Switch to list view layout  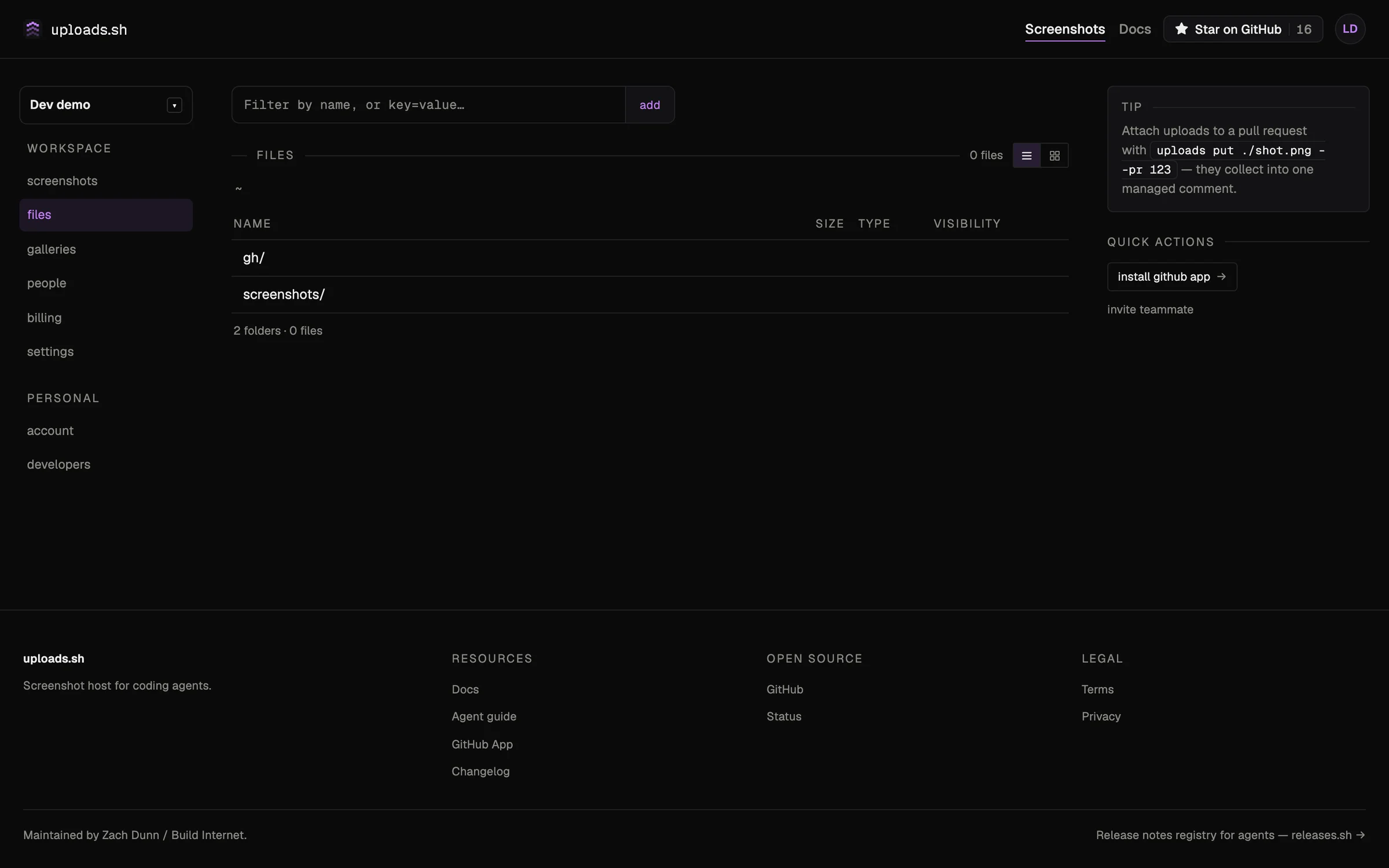pos(1027,155)
